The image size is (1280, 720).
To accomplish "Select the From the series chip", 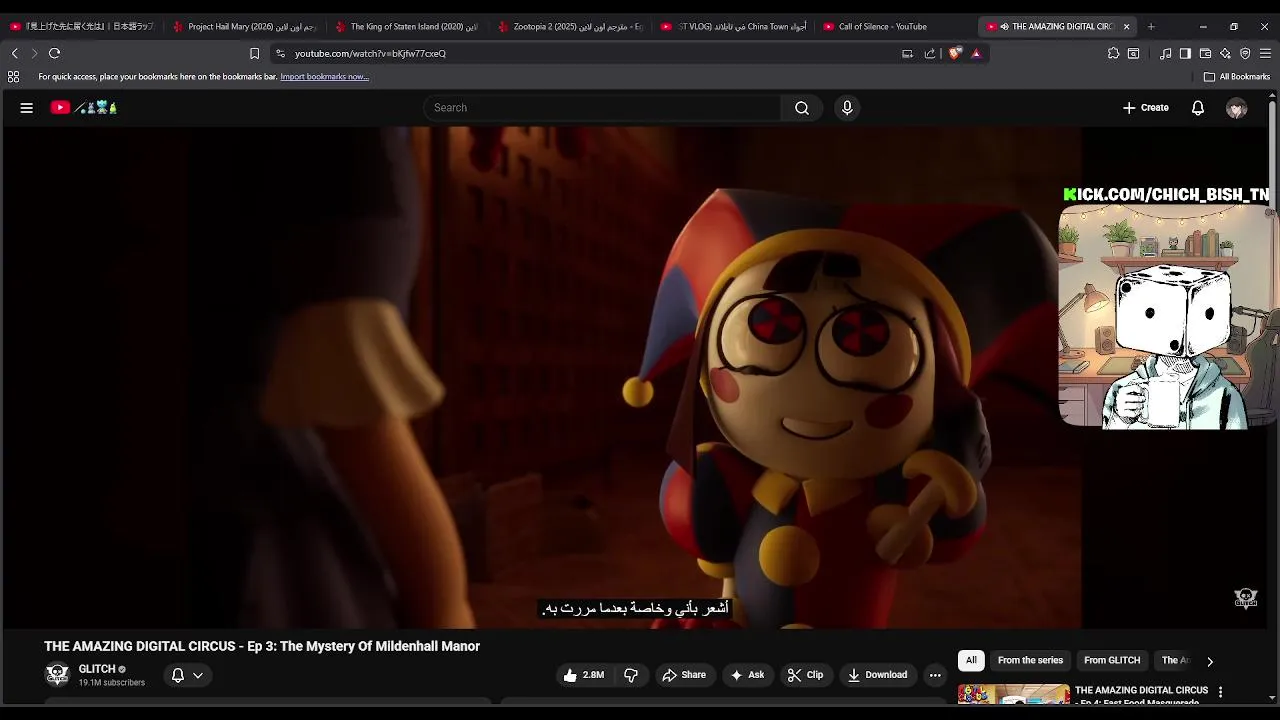I will coord(1030,661).
